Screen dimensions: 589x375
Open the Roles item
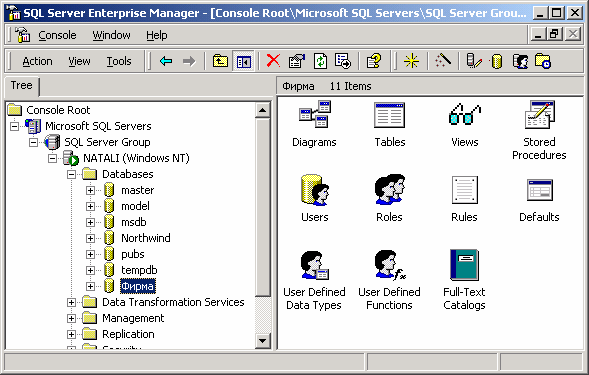tap(390, 198)
